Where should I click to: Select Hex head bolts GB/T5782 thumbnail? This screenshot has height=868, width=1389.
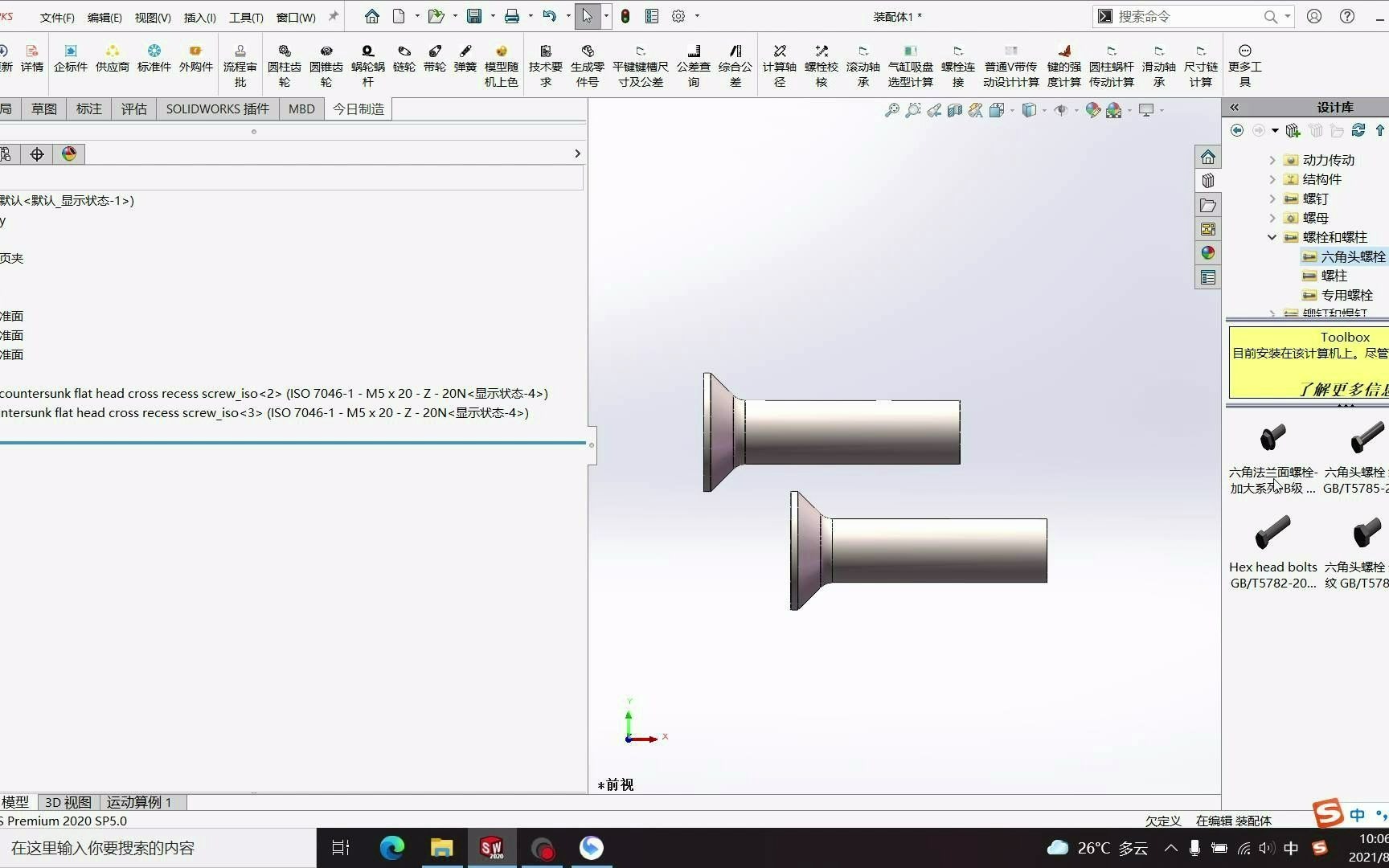(1272, 534)
